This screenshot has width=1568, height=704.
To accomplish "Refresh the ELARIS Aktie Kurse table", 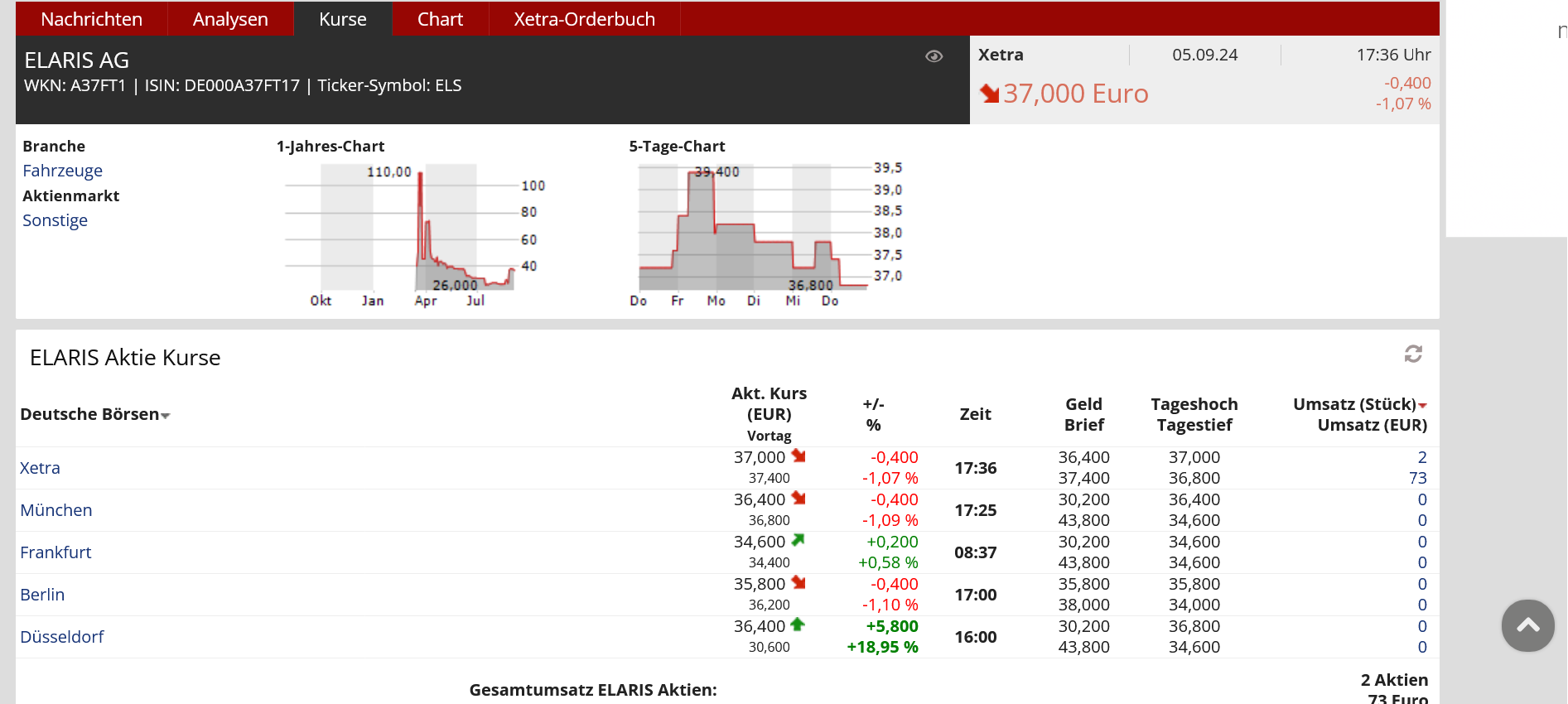I will [1413, 354].
